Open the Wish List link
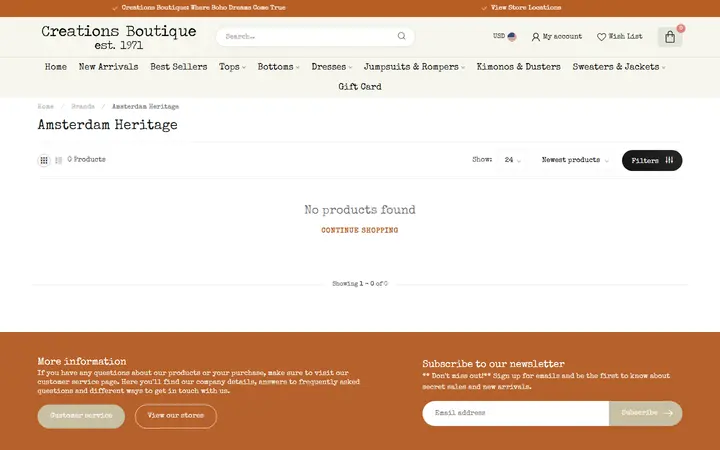This screenshot has width=720, height=450. click(619, 36)
